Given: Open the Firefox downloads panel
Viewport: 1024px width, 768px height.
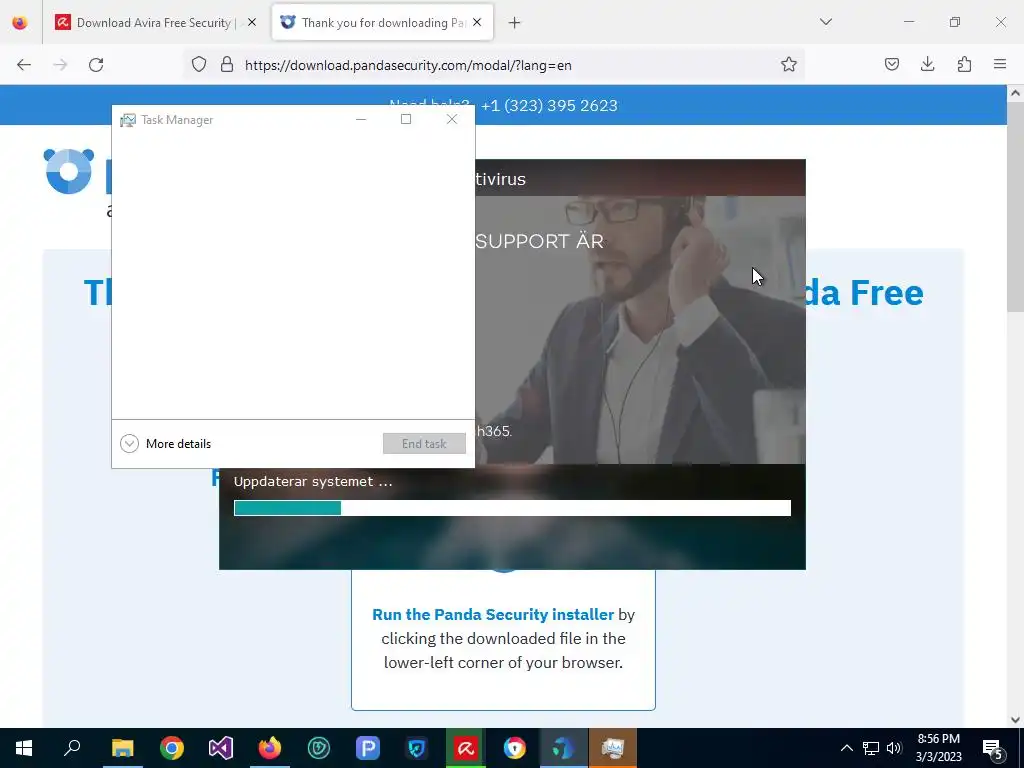Looking at the screenshot, I should pyautogui.click(x=927, y=64).
